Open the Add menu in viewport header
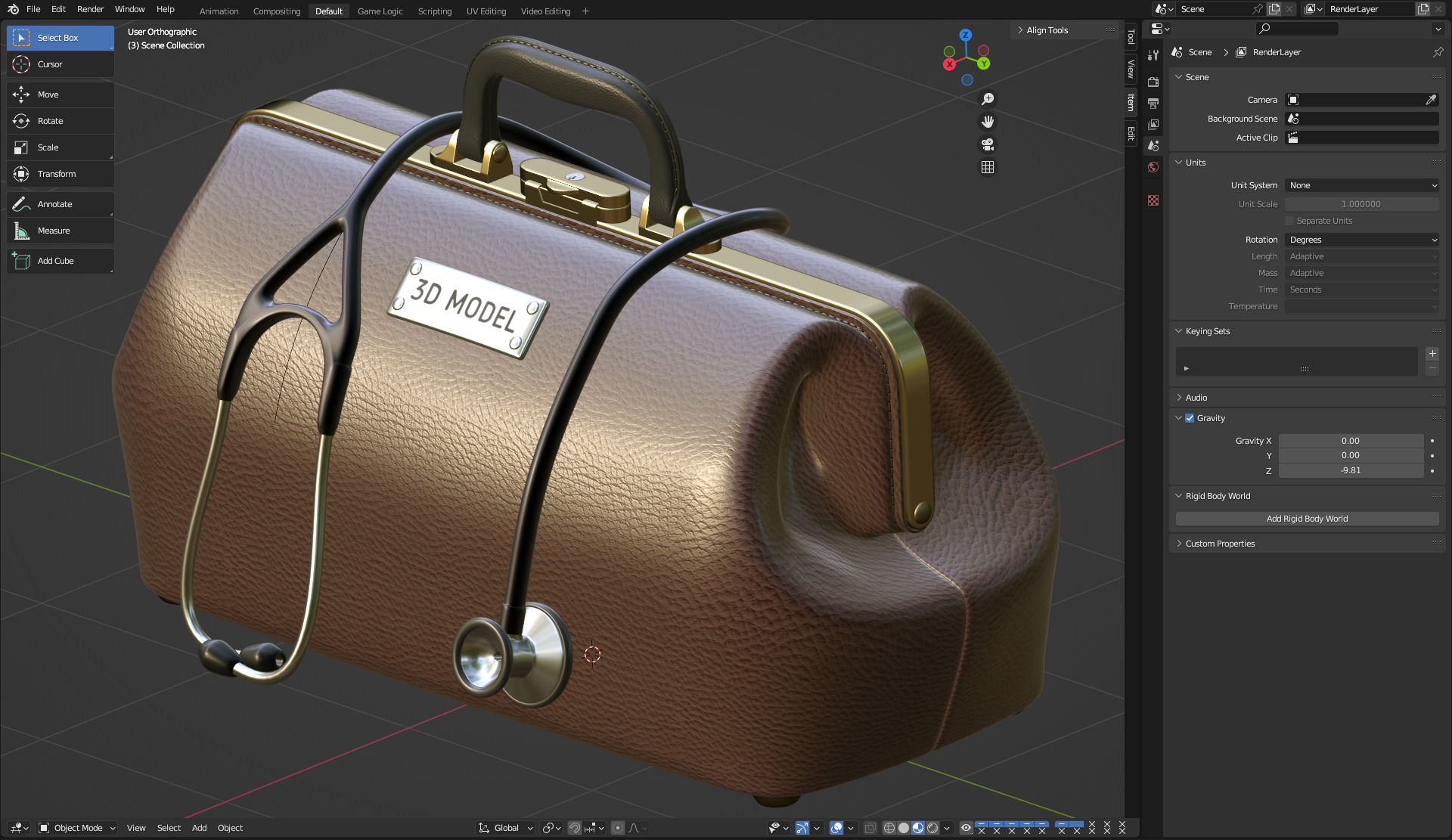This screenshot has height=840, width=1452. point(199,828)
